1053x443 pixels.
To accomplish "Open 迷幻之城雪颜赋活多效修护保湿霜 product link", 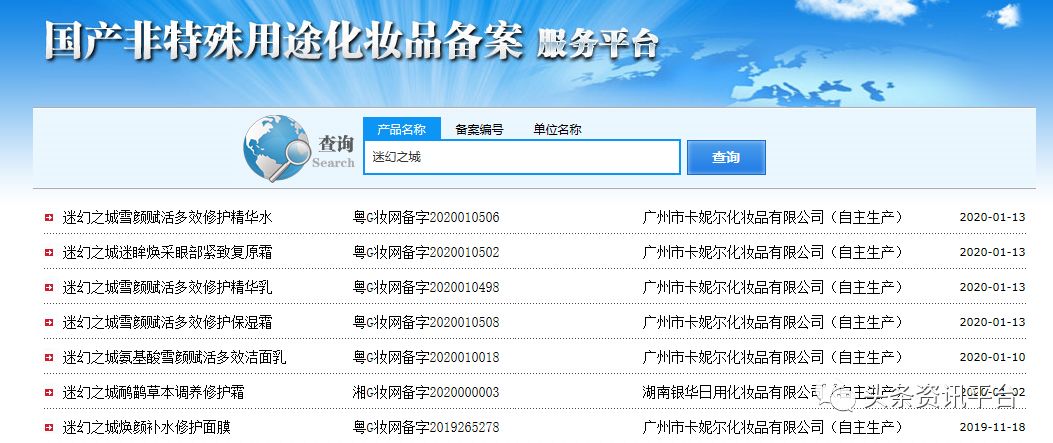I will point(167,322).
